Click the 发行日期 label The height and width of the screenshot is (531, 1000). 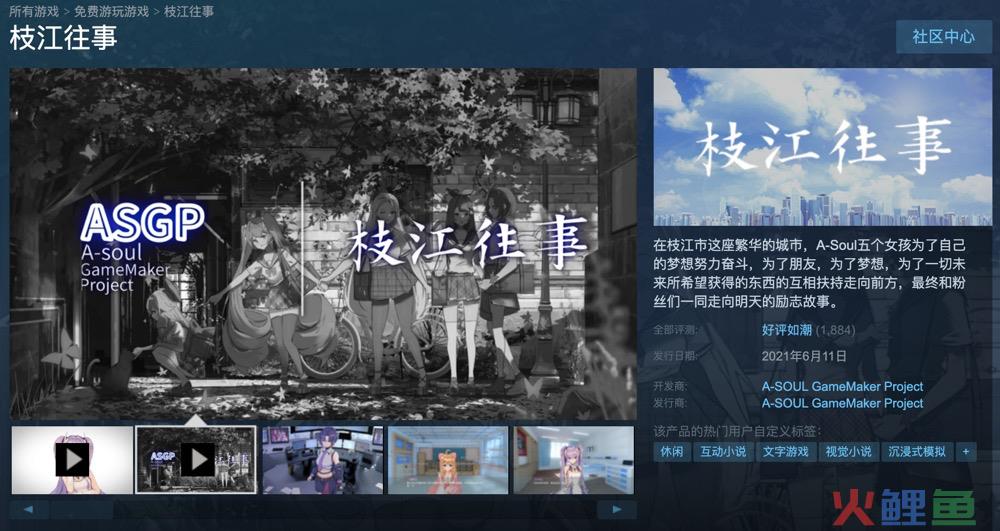tap(677, 356)
